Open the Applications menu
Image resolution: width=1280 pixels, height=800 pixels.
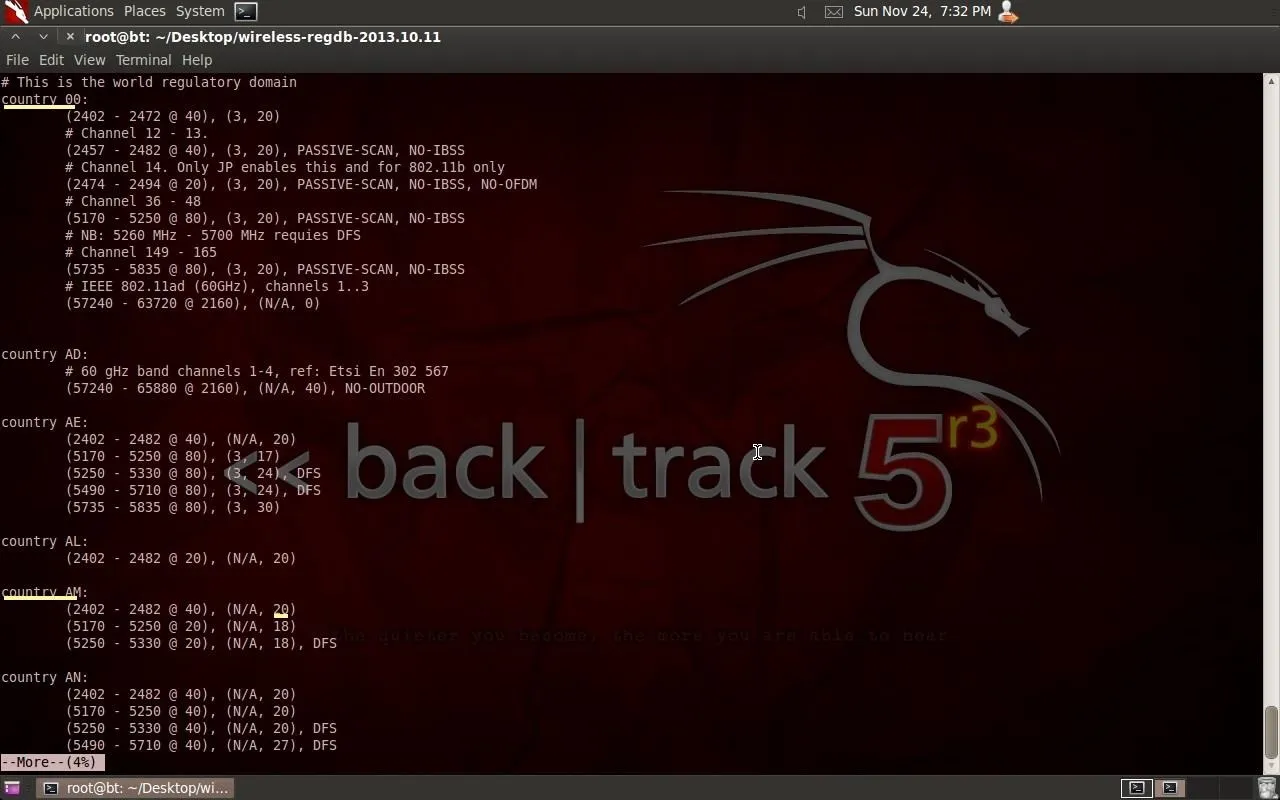73,11
